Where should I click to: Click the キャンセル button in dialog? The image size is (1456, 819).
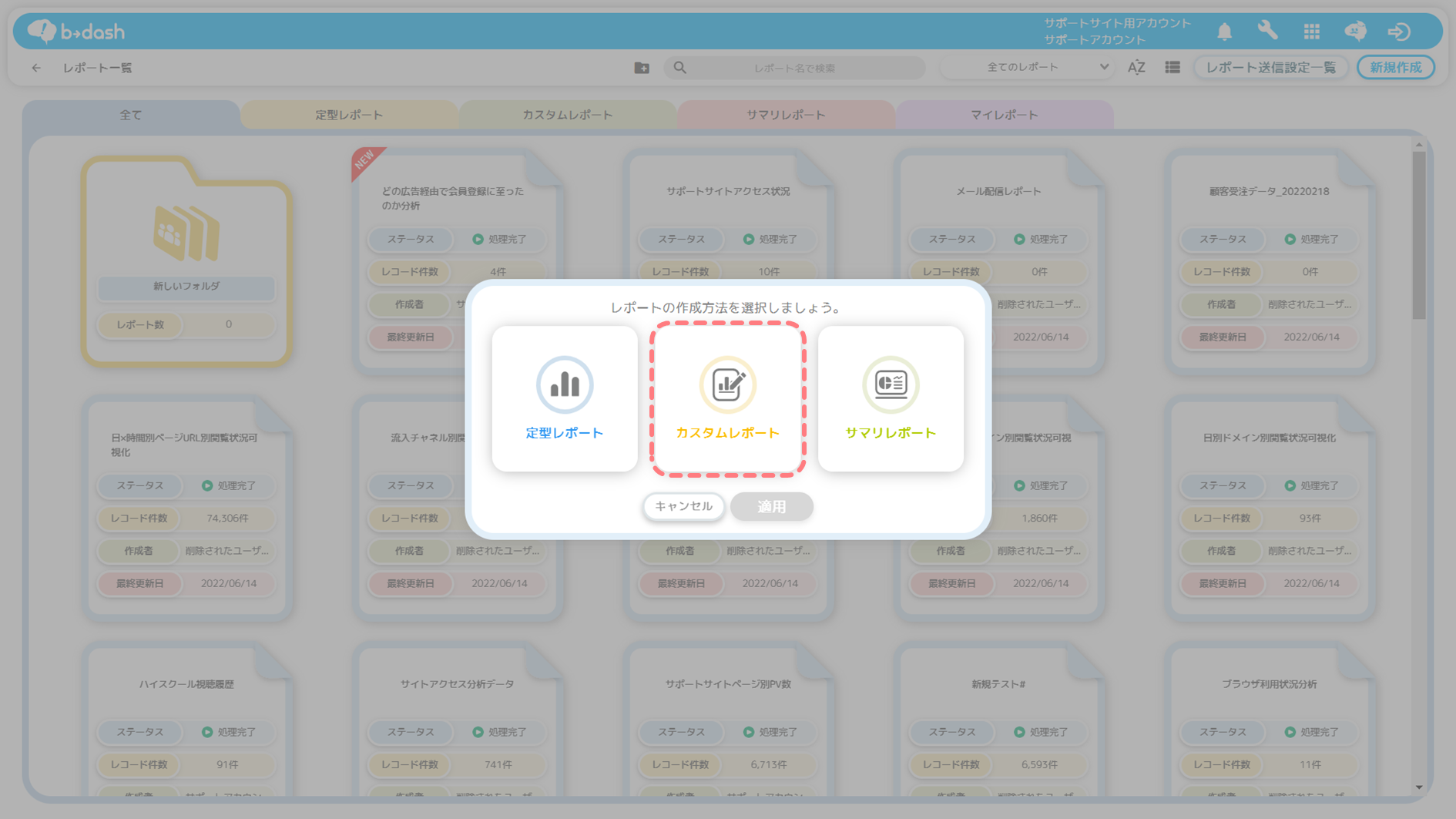[x=684, y=506]
